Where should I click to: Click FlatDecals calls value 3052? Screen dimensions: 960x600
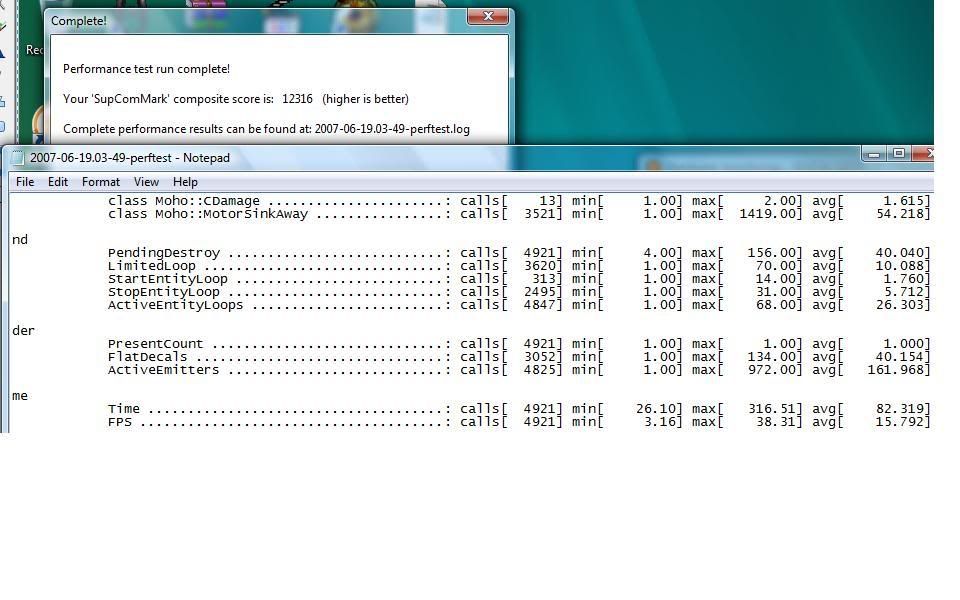click(540, 357)
